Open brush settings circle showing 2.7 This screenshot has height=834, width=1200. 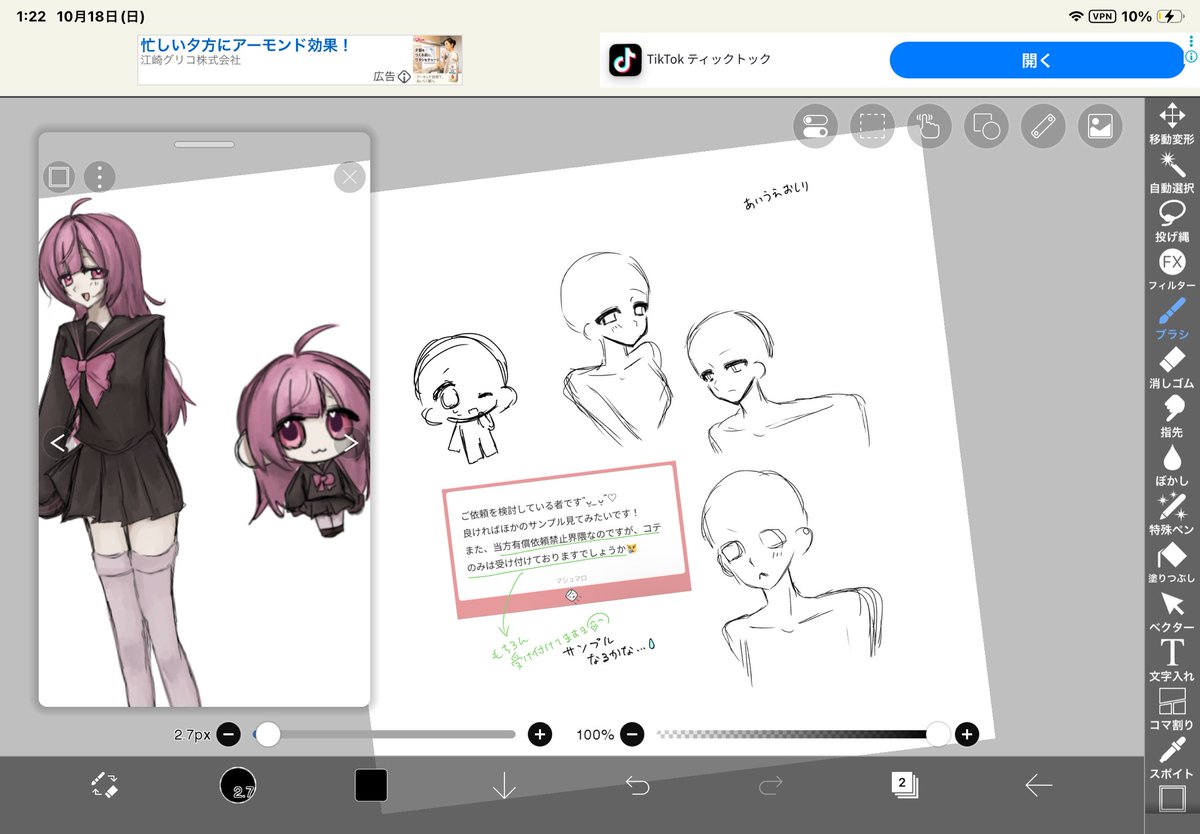coord(238,785)
